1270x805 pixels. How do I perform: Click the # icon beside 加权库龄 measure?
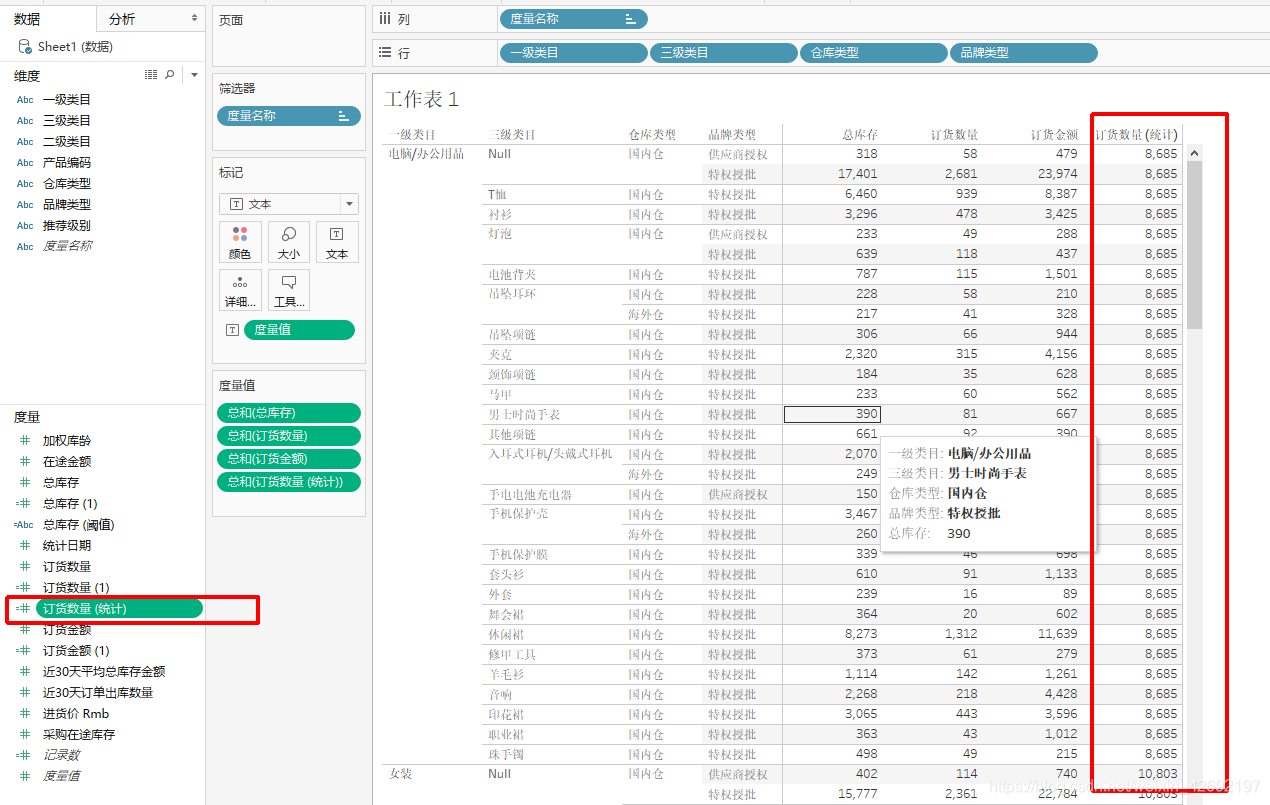[25, 441]
